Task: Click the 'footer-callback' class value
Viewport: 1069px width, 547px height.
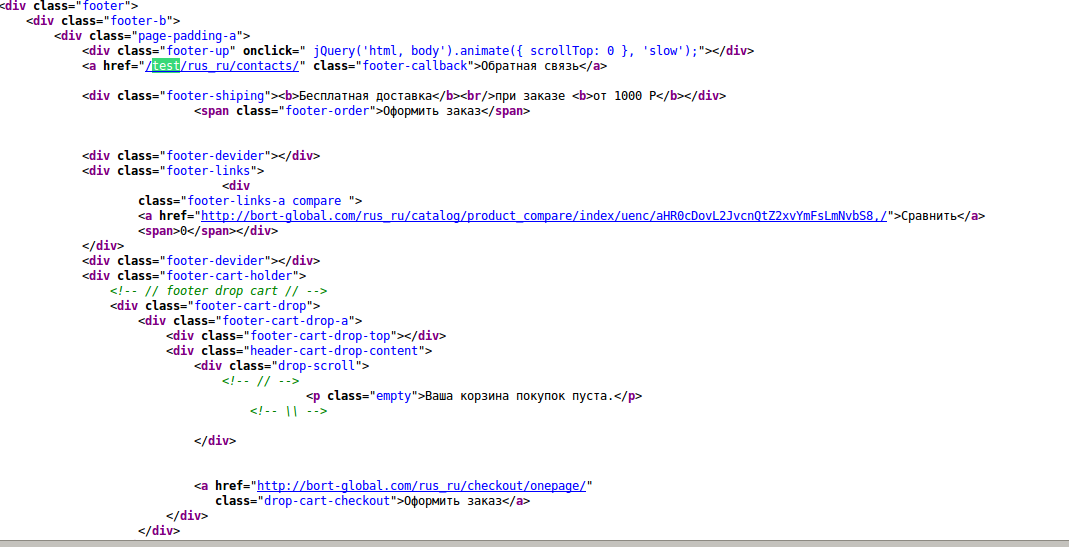Action: (x=415, y=66)
